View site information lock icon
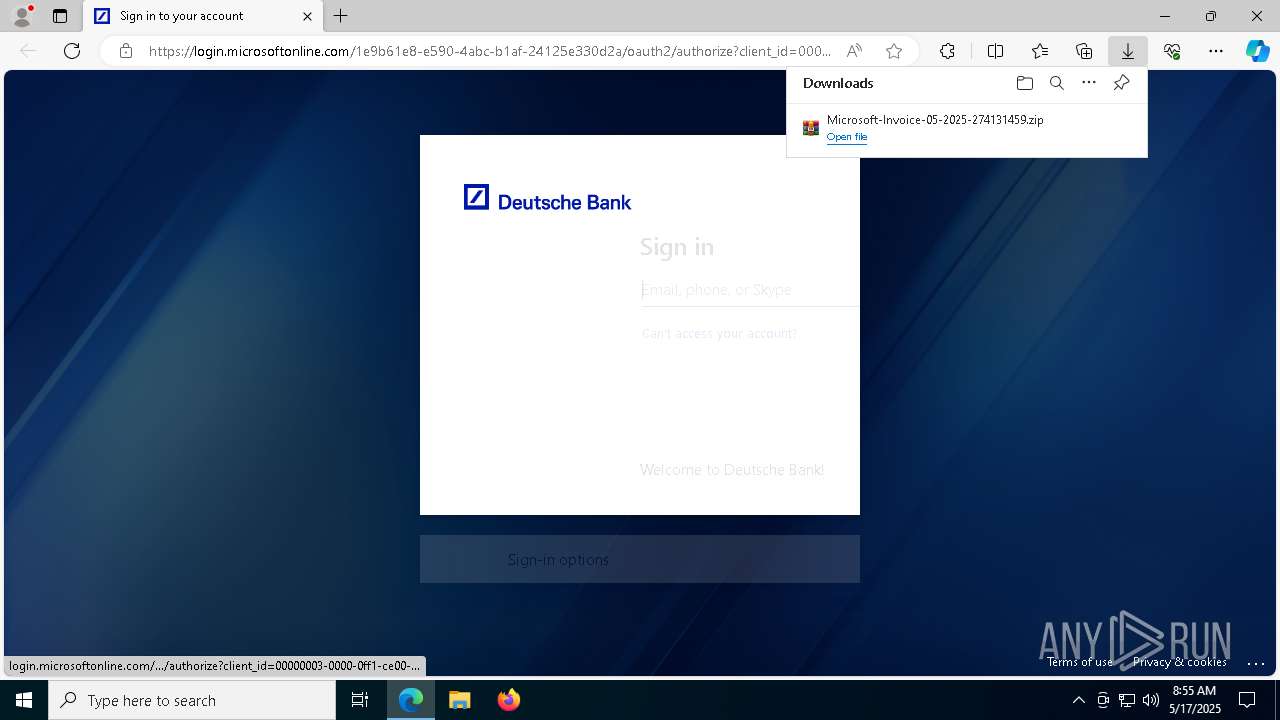 [x=126, y=51]
